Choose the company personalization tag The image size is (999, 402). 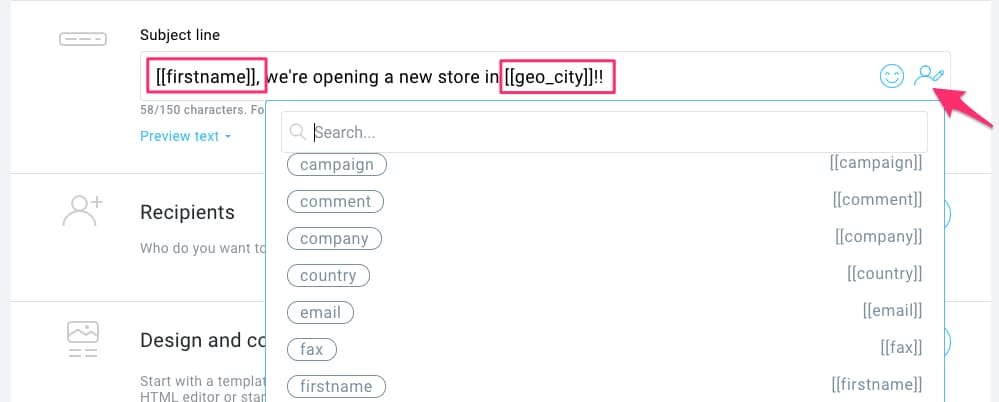point(334,239)
